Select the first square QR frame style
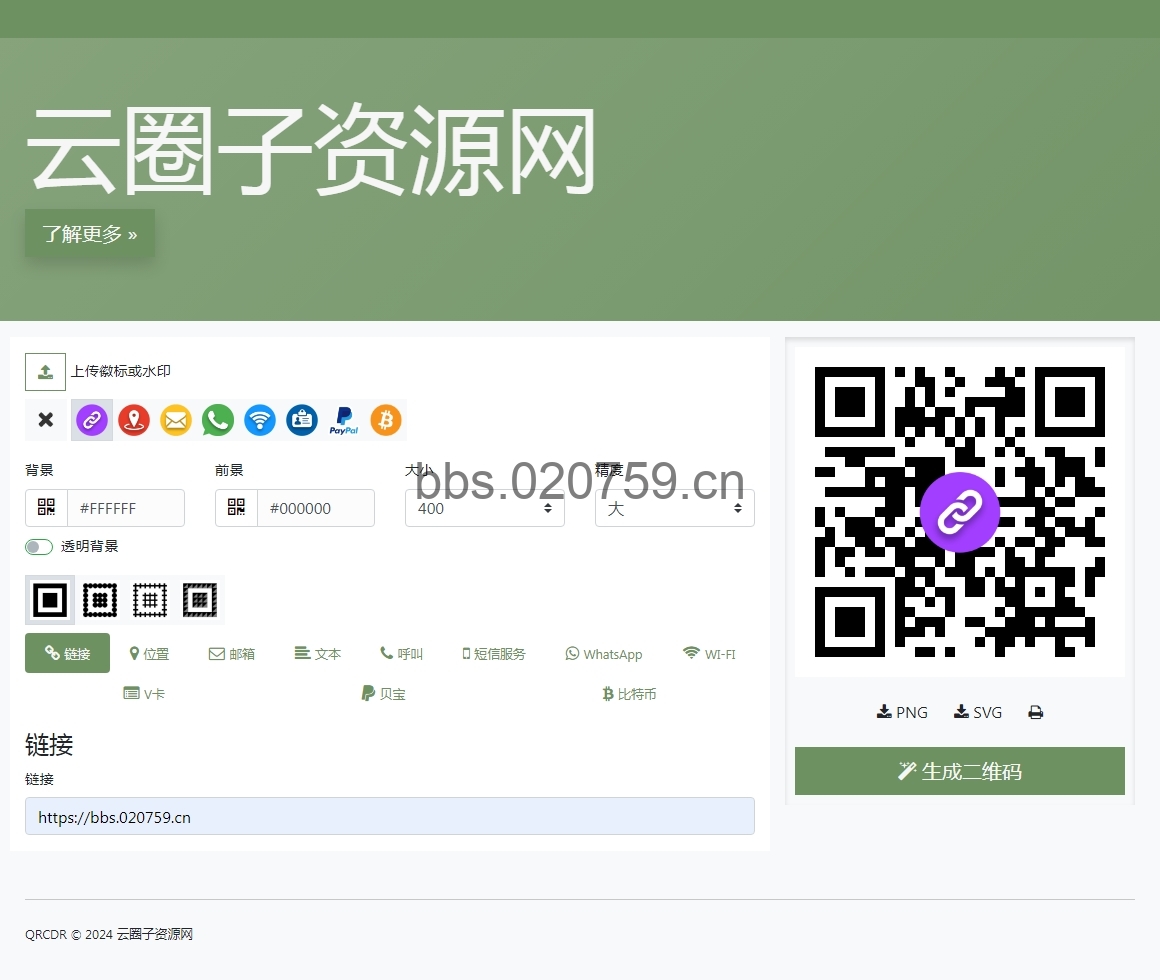The height and width of the screenshot is (980, 1160). (x=50, y=600)
